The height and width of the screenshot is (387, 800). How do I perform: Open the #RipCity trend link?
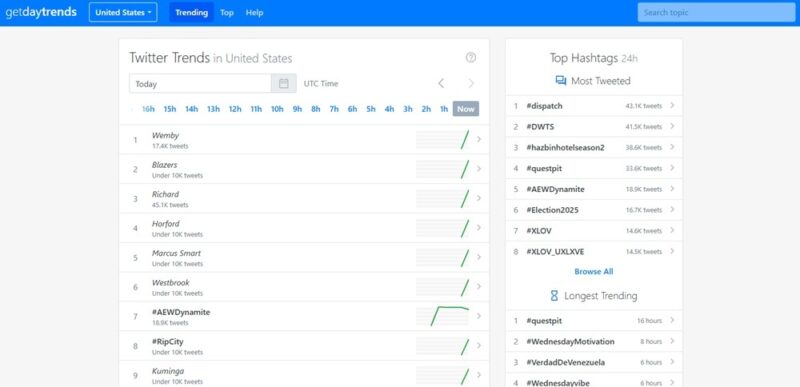167,342
